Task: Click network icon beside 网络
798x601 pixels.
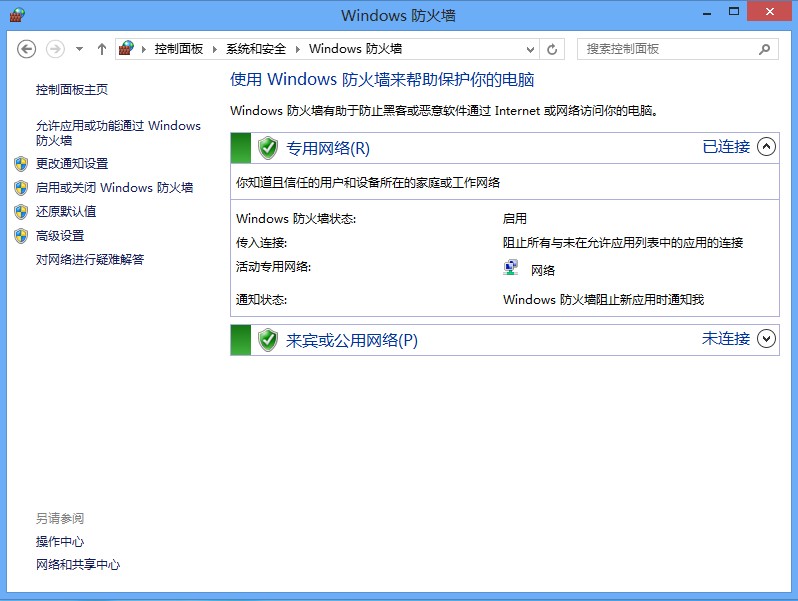Action: tap(511, 268)
